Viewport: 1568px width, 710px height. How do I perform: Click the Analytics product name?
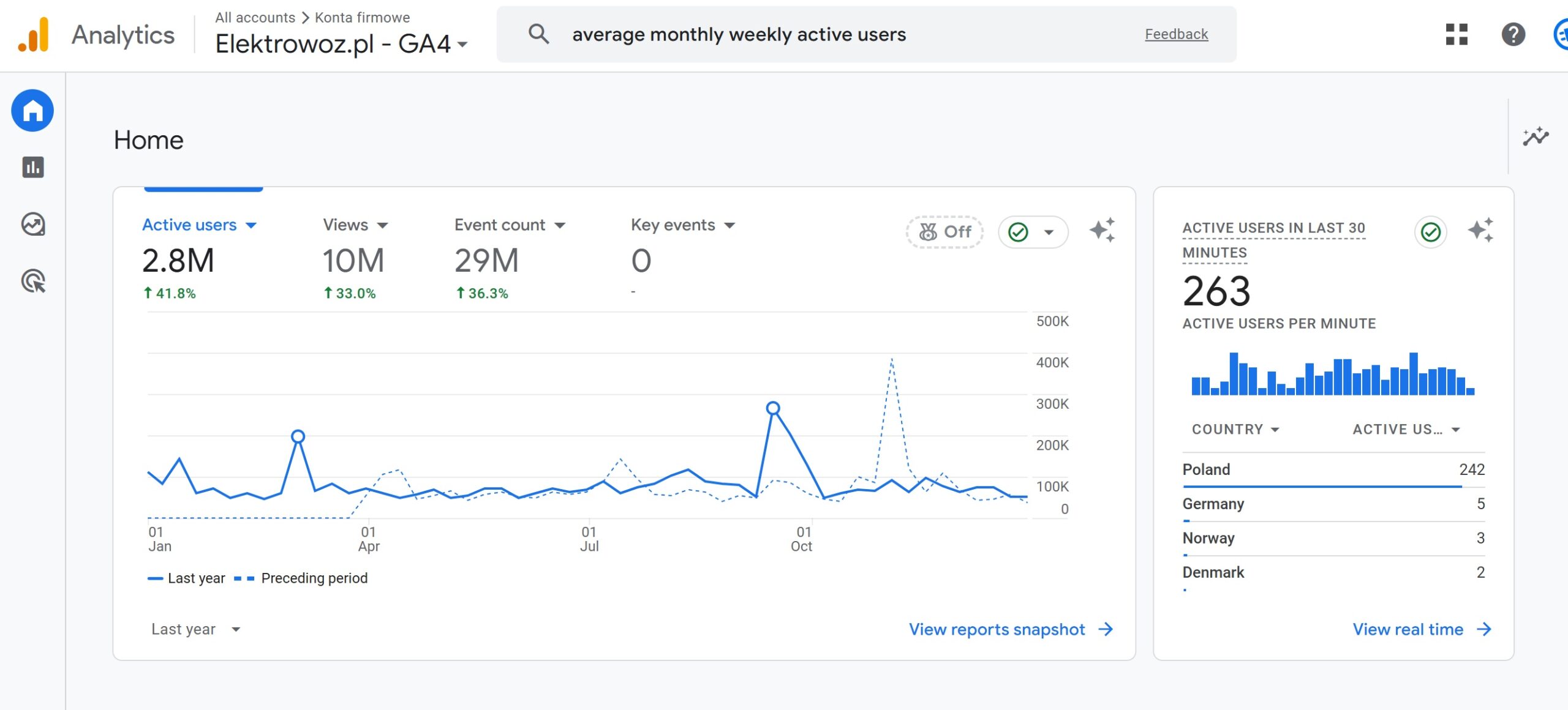coord(123,35)
